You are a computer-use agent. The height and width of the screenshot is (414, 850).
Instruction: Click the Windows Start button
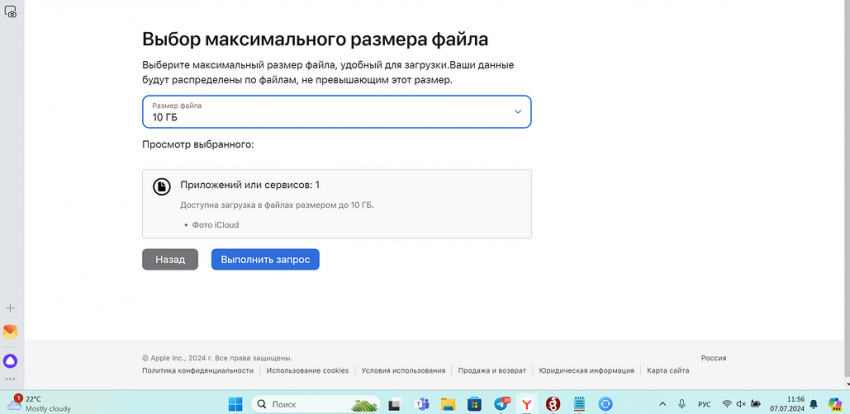tap(235, 404)
